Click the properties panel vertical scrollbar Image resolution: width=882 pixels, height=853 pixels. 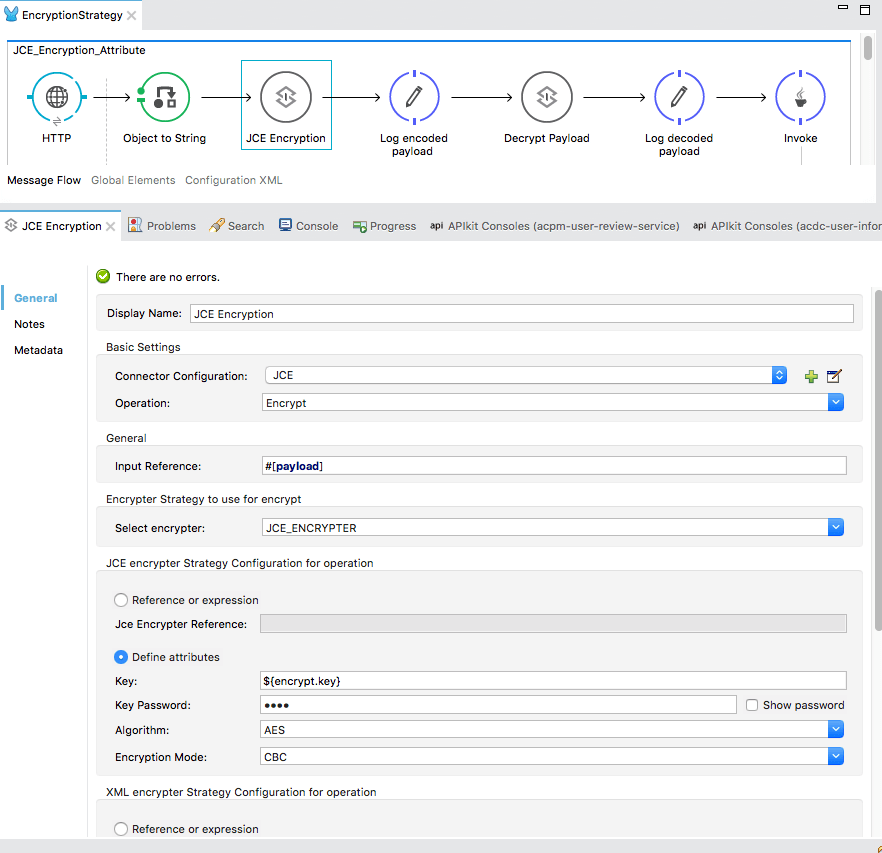click(x=878, y=461)
